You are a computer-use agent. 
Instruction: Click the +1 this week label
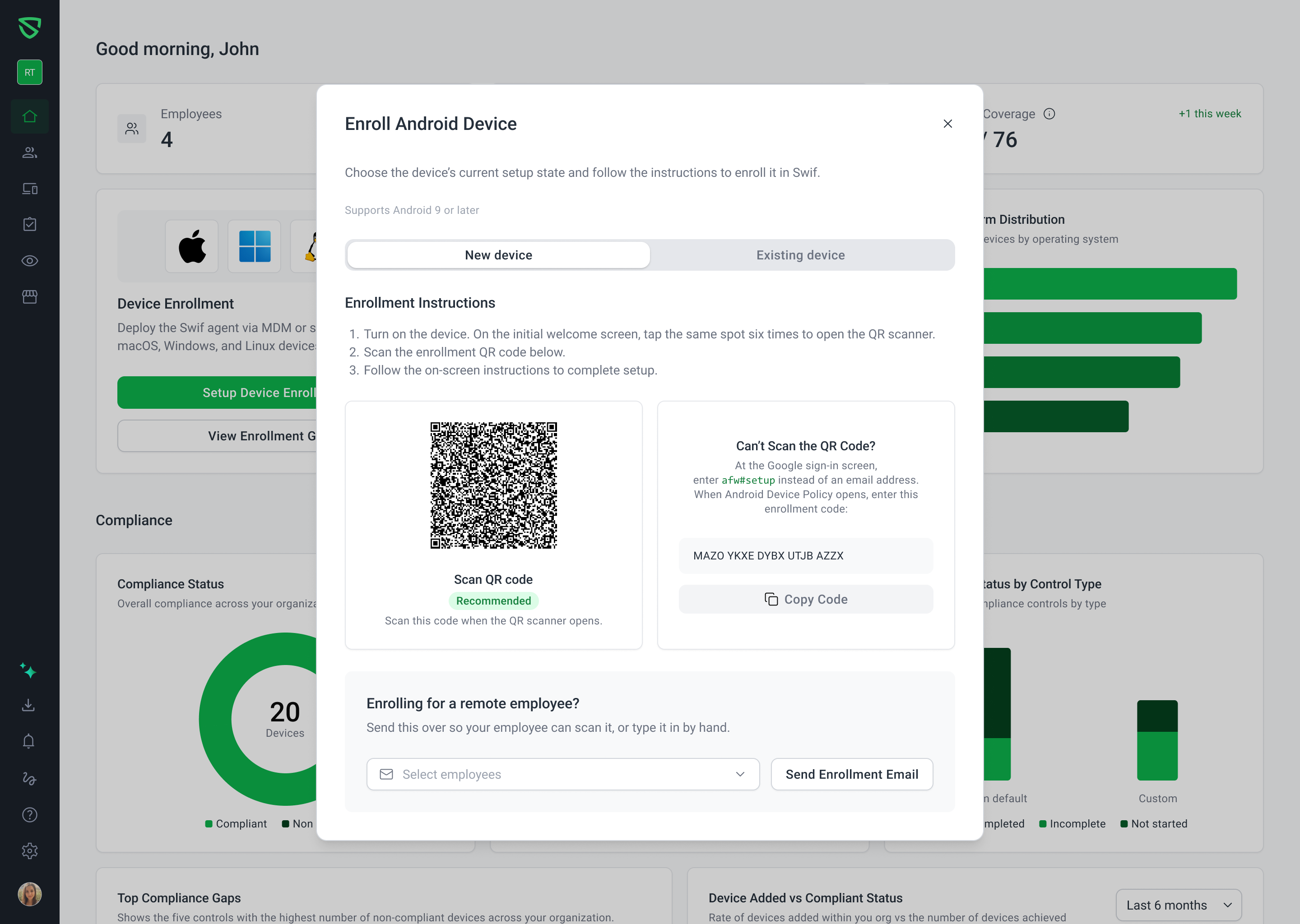tap(1210, 114)
